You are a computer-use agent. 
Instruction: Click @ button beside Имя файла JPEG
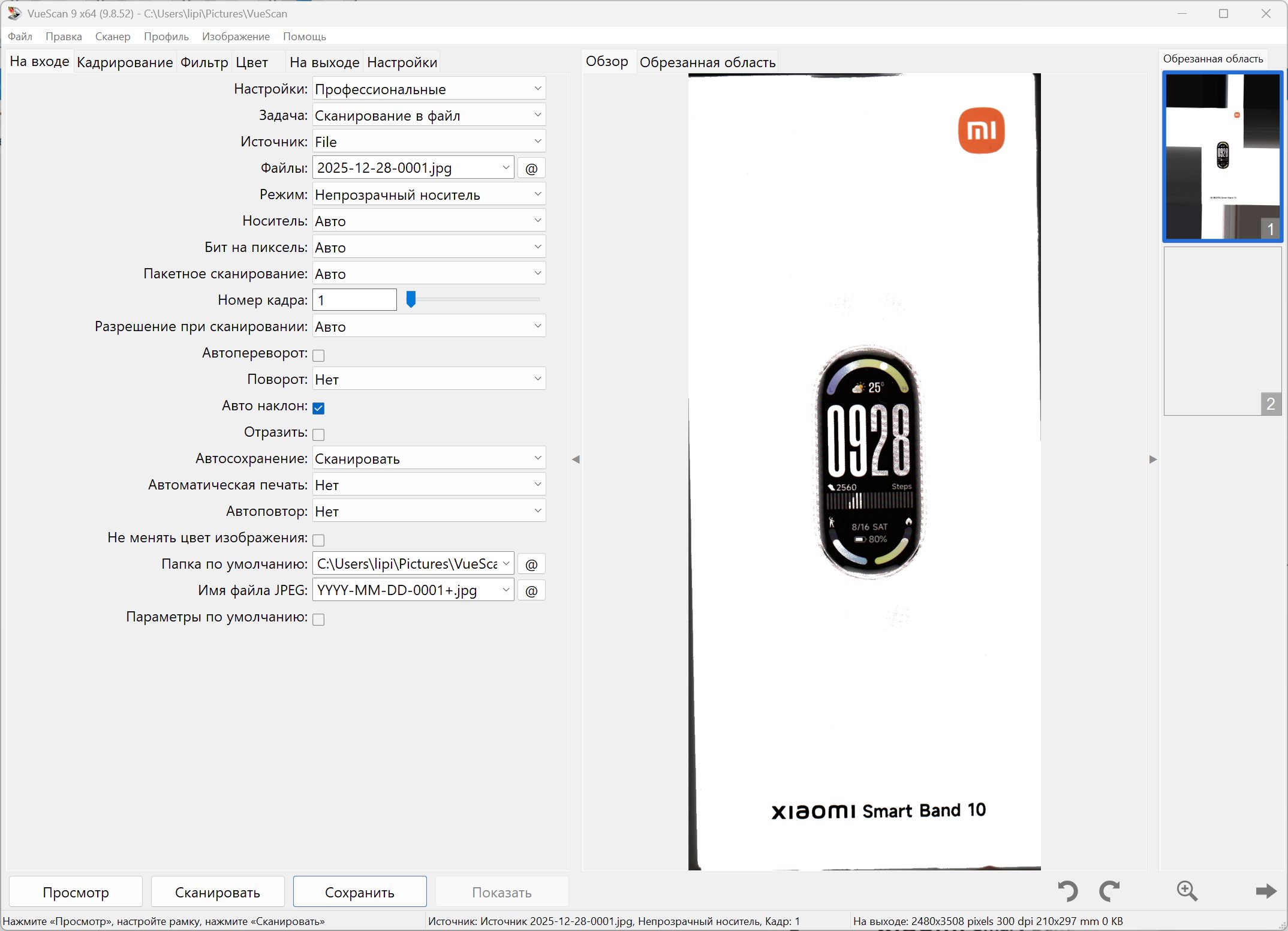531,591
